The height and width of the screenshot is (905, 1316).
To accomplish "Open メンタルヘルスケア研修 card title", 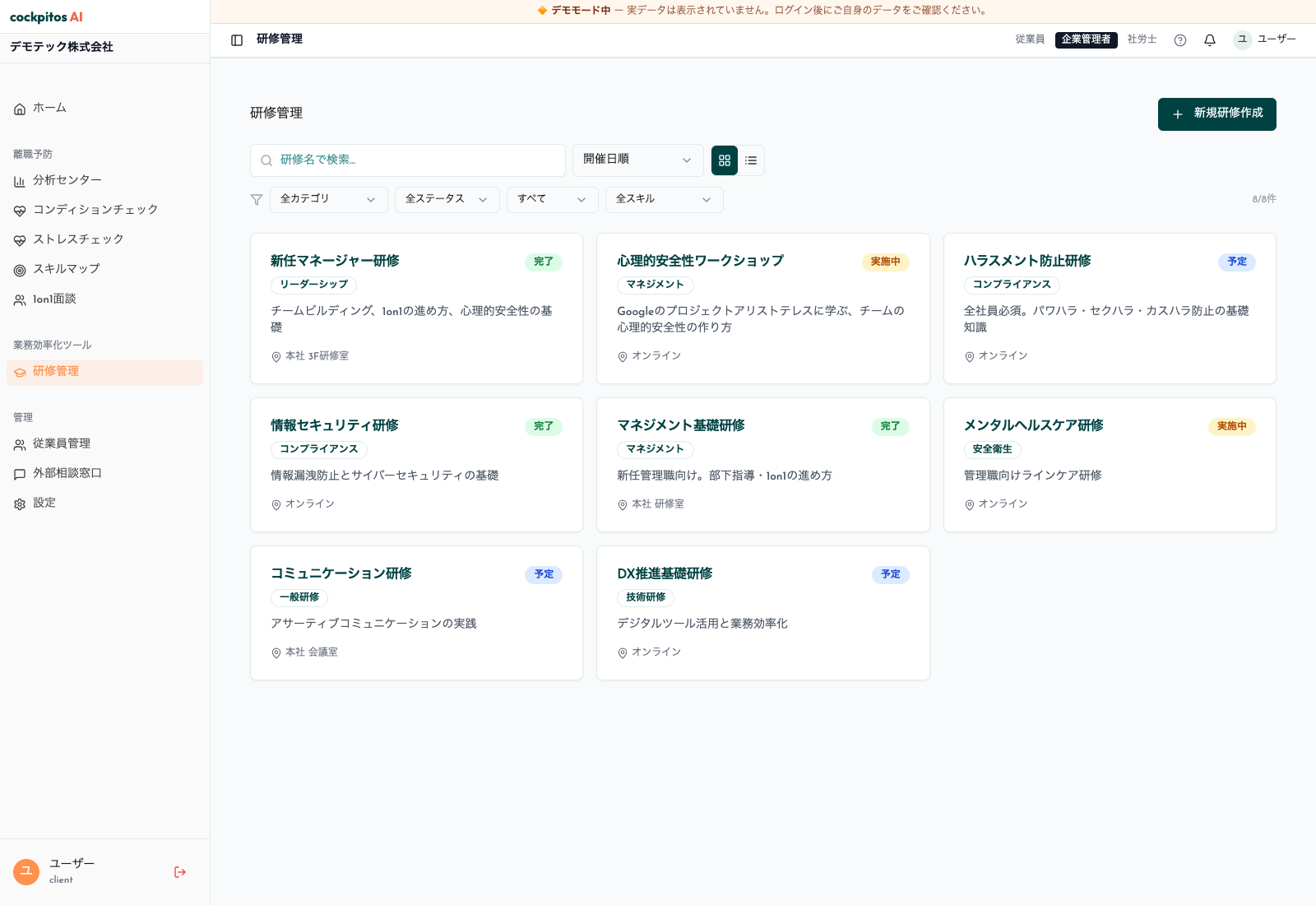I will click(x=1033, y=425).
